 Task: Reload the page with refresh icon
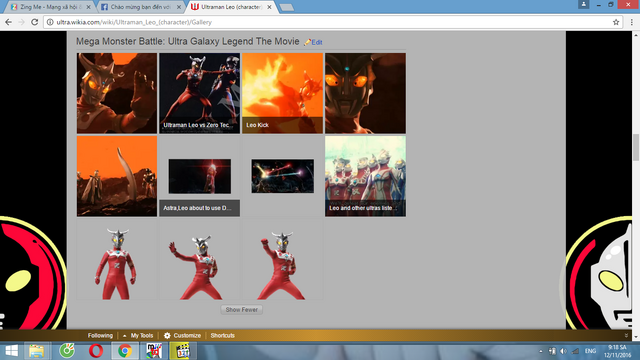point(35,22)
